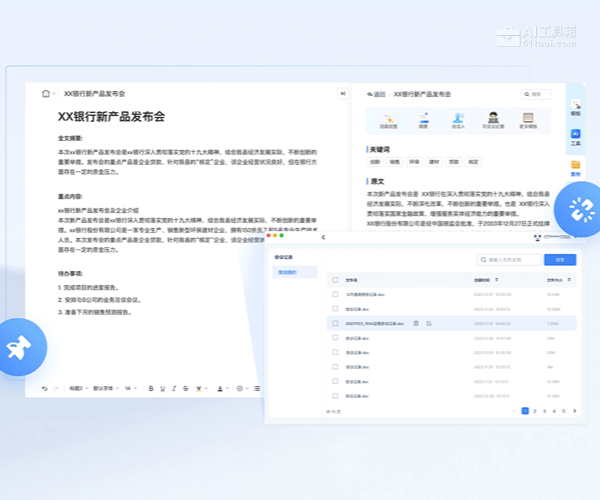Click the undo arrow in the editor toolbar

pyautogui.click(x=44, y=387)
